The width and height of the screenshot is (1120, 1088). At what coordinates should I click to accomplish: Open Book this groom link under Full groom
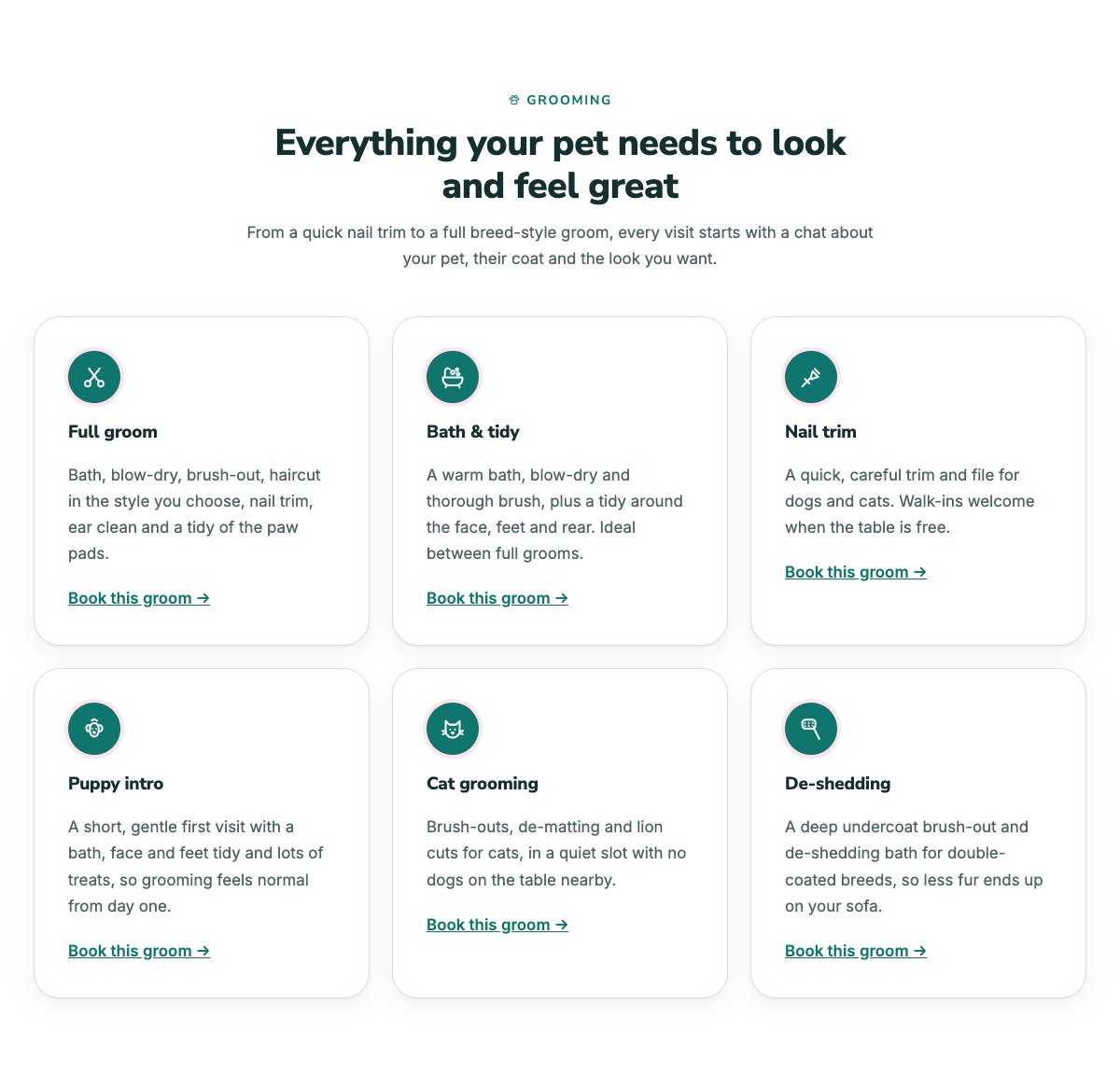click(x=139, y=598)
